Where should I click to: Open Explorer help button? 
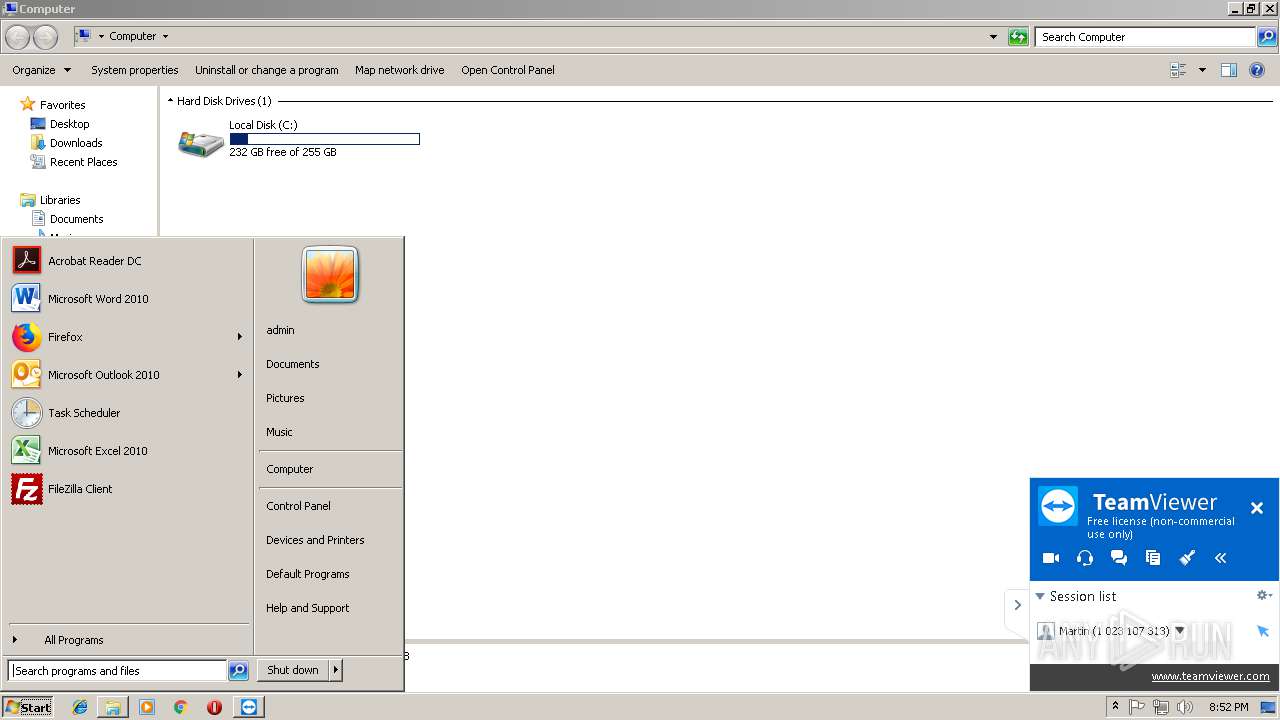tap(1258, 70)
